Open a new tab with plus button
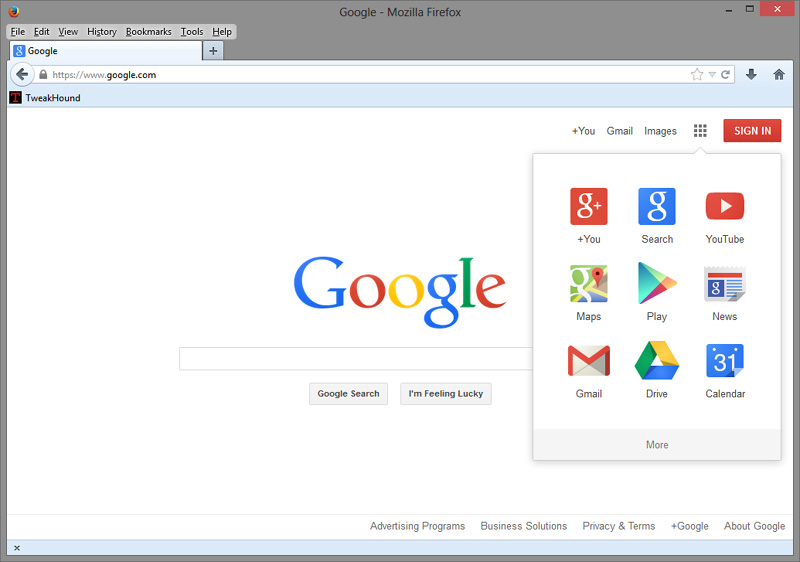Image resolution: width=800 pixels, height=562 pixels. pos(213,51)
